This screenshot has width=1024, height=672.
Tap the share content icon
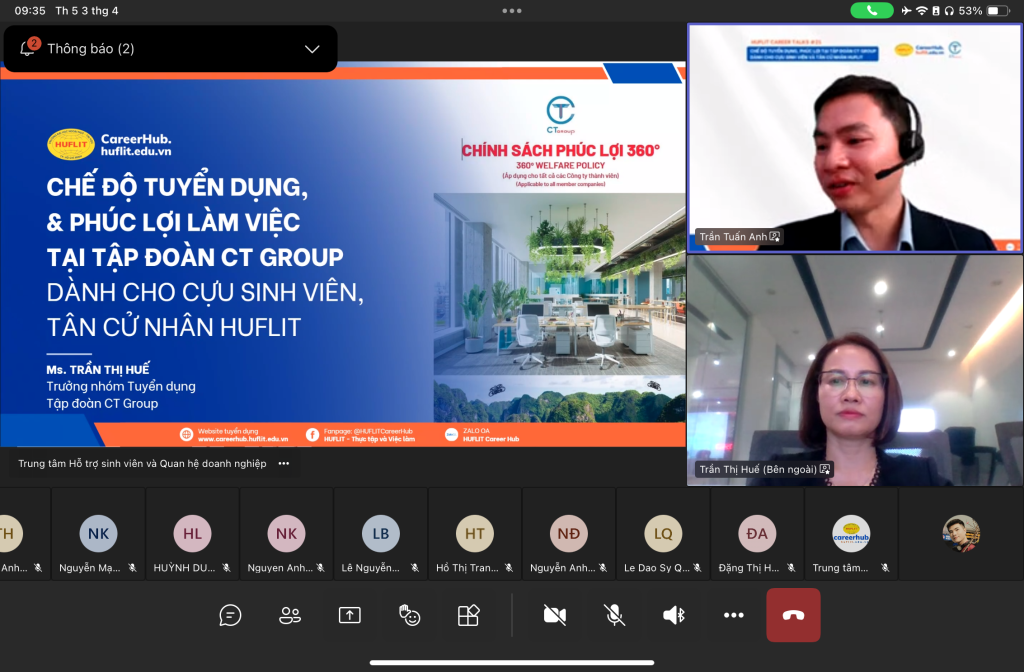point(349,615)
